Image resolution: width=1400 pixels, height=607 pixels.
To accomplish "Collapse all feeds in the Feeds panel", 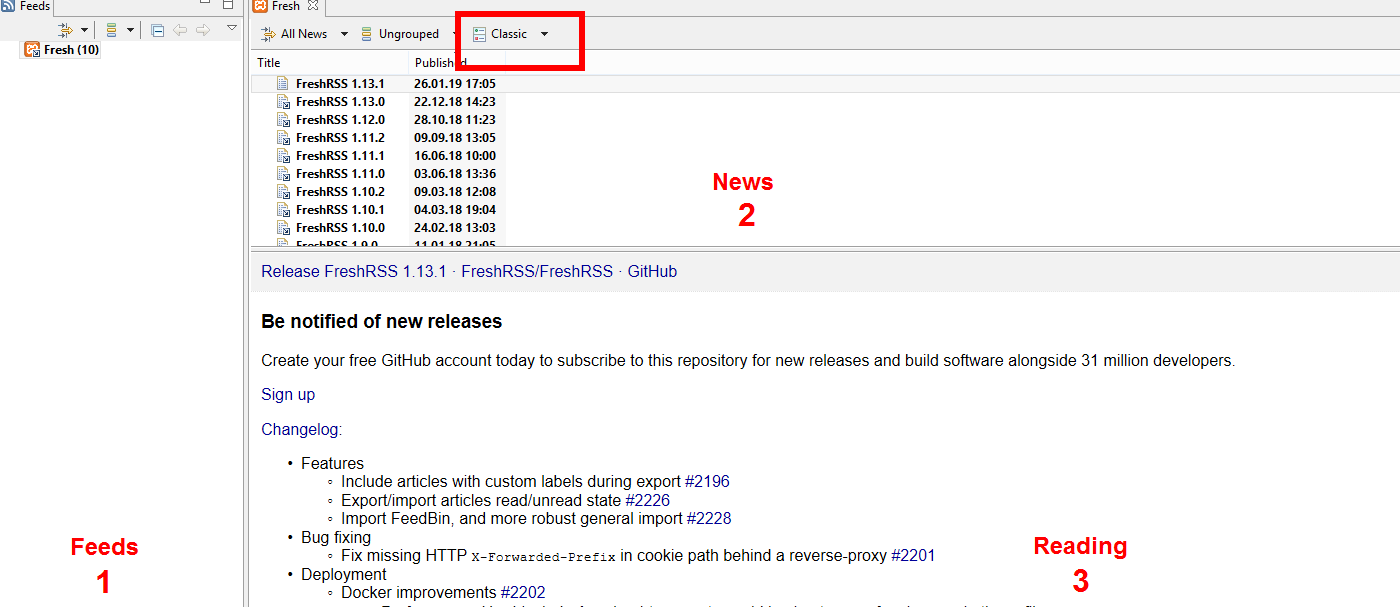I will pyautogui.click(x=157, y=30).
